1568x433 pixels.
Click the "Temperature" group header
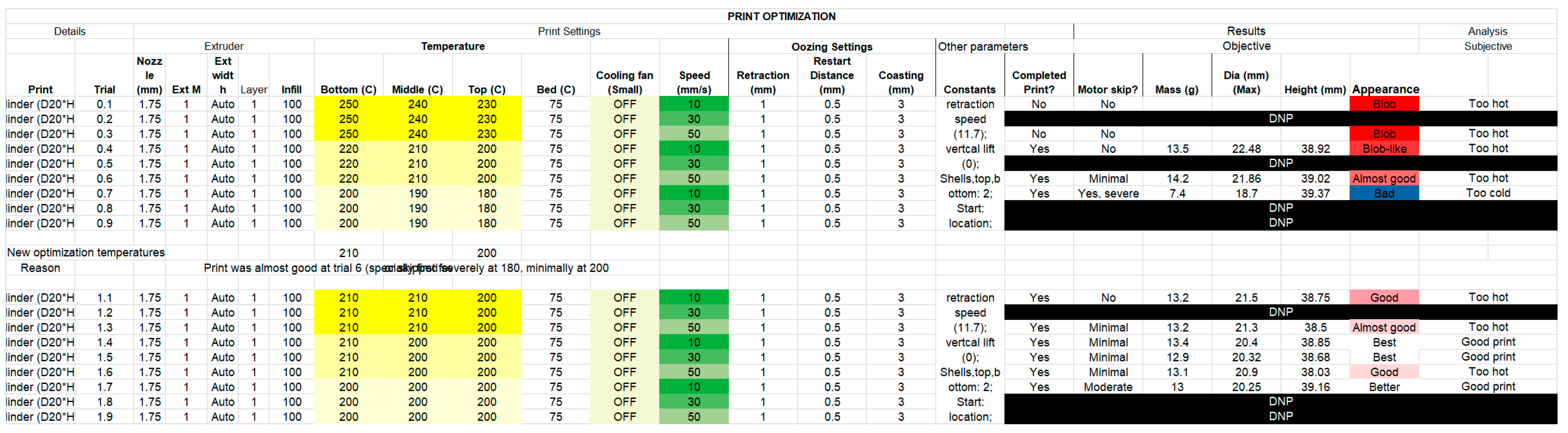pyautogui.click(x=453, y=46)
